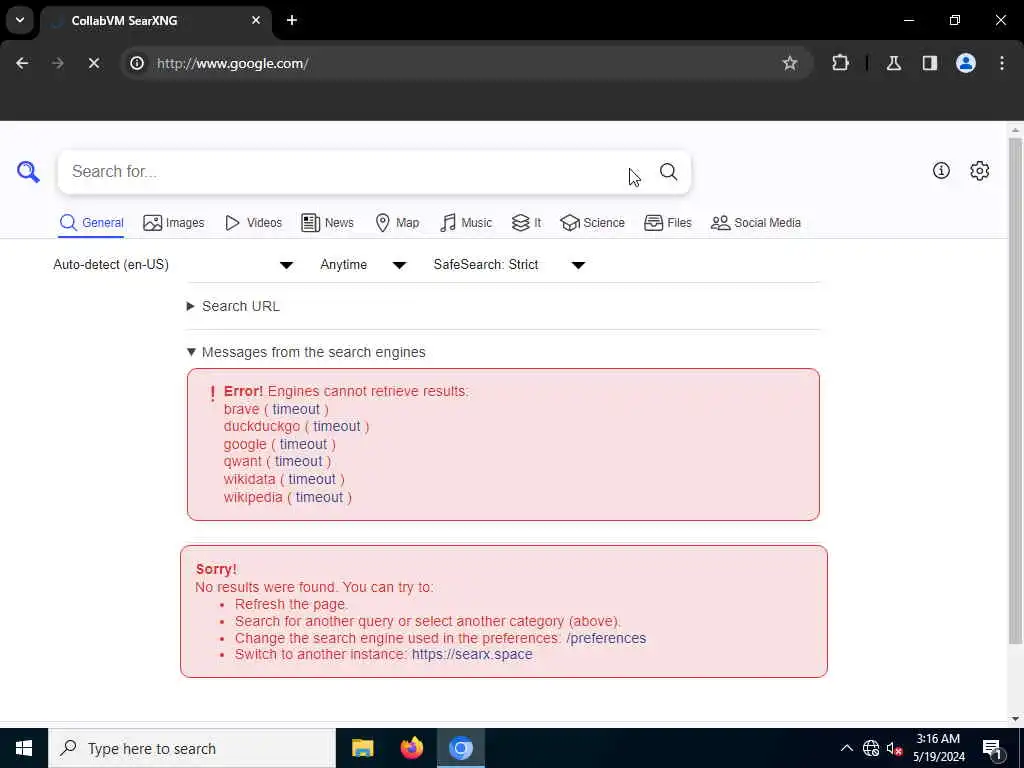Switch to the Map category
1024x768 pixels.
click(397, 223)
